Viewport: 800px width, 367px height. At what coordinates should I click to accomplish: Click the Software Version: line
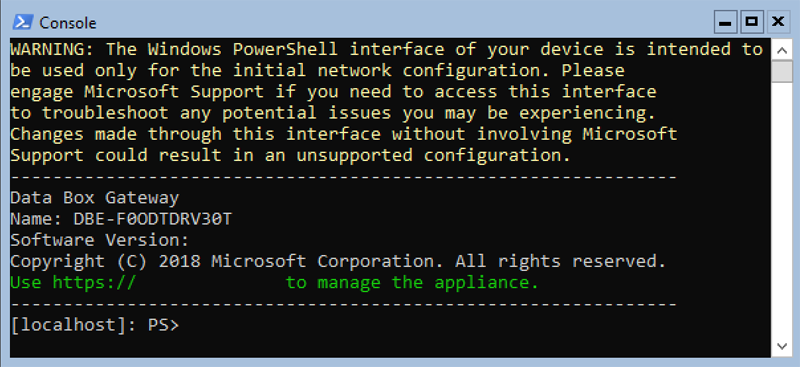coord(100,240)
